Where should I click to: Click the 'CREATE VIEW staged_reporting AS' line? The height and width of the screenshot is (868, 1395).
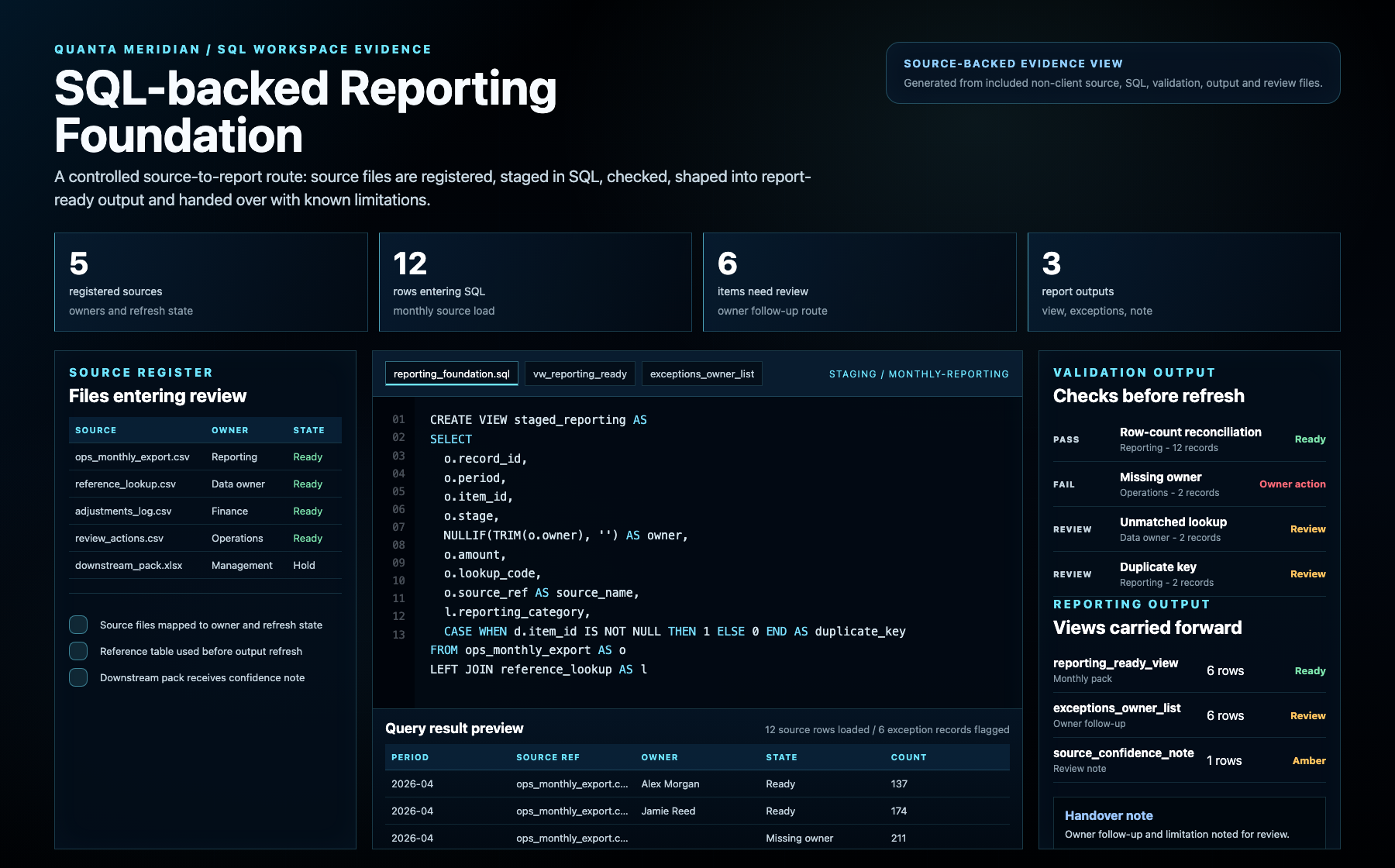click(538, 419)
